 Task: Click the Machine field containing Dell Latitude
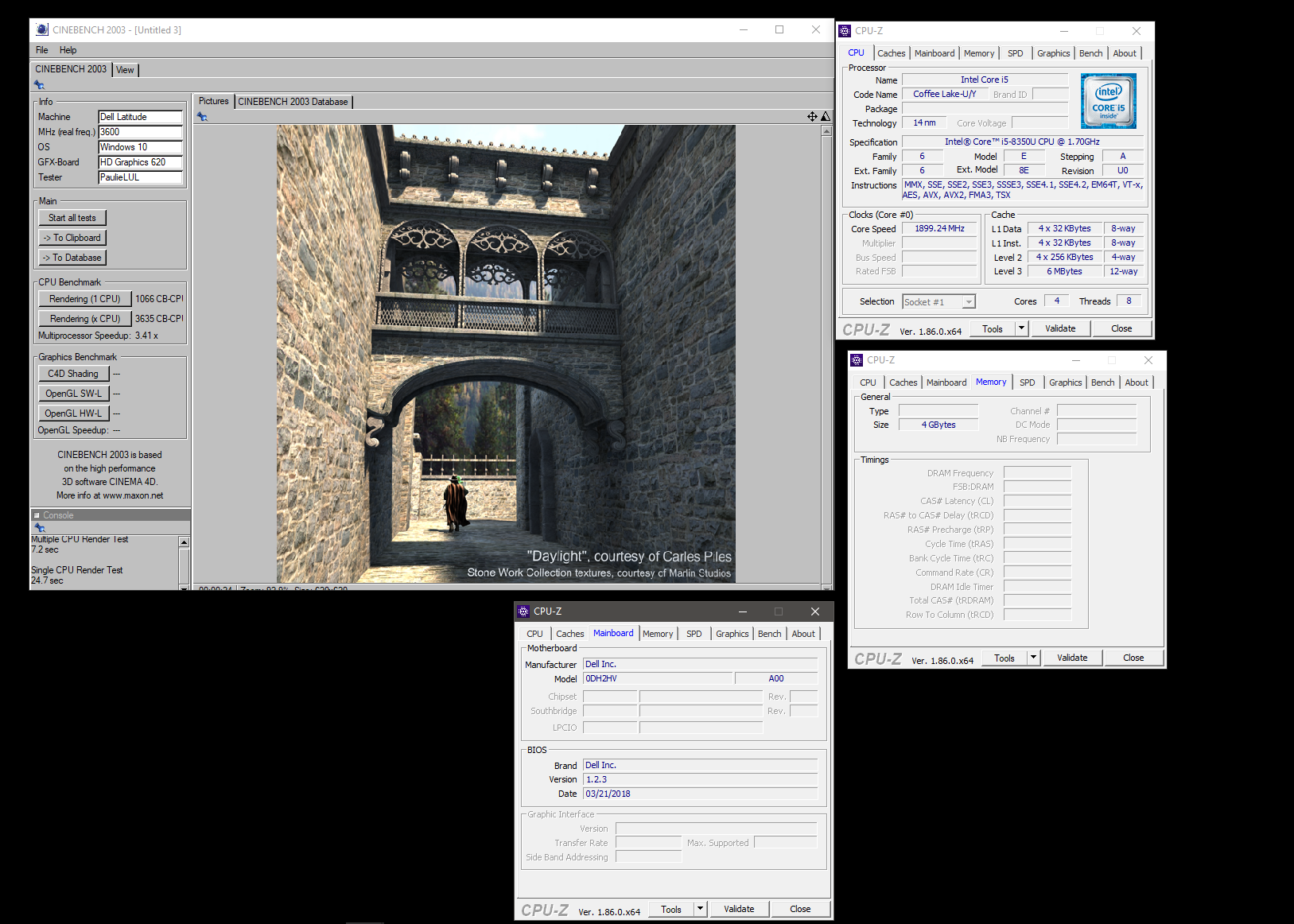(140, 117)
